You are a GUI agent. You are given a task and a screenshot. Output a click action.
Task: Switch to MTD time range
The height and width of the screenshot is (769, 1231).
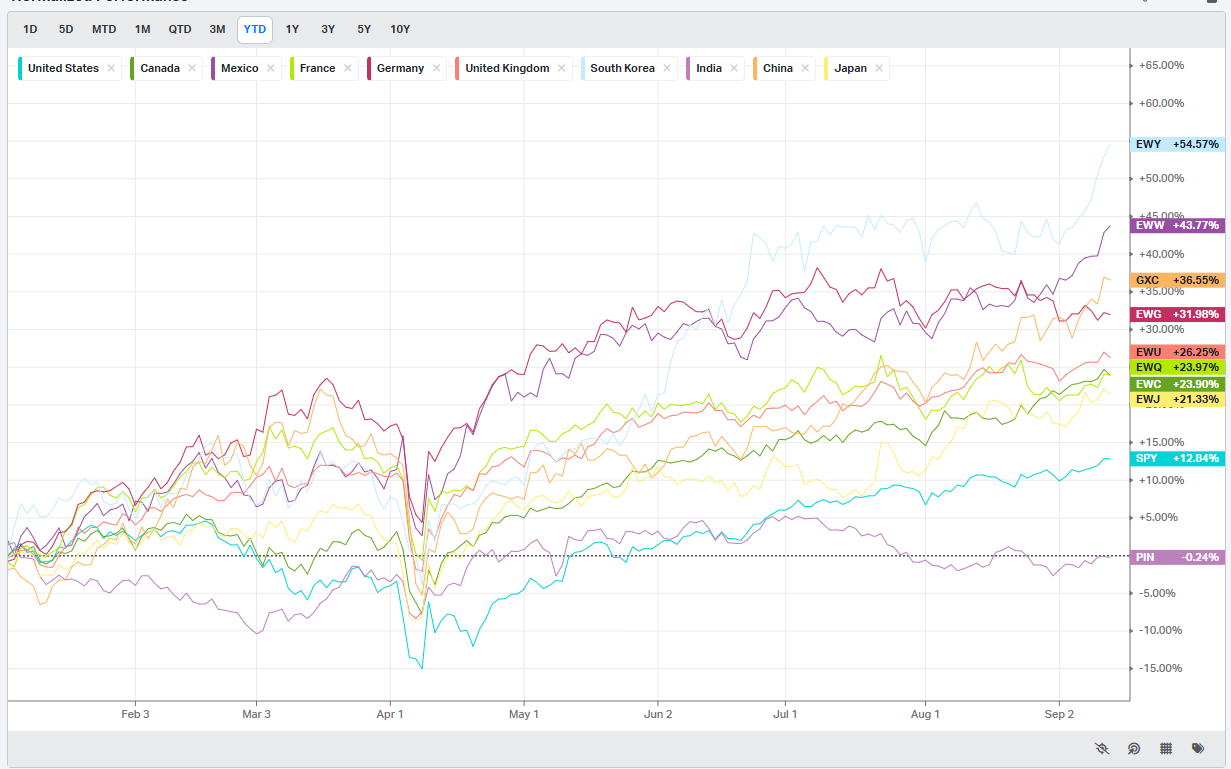(104, 29)
